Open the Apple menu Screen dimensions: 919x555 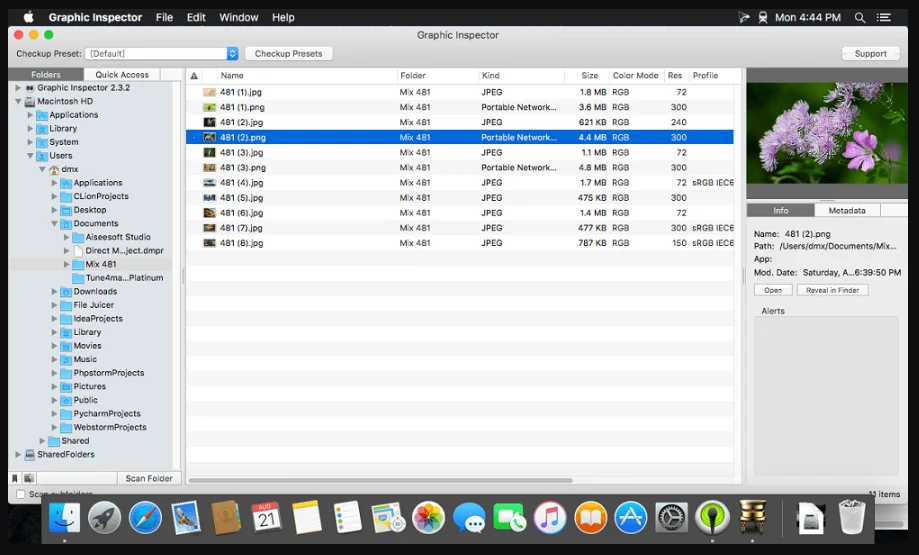[28, 18]
